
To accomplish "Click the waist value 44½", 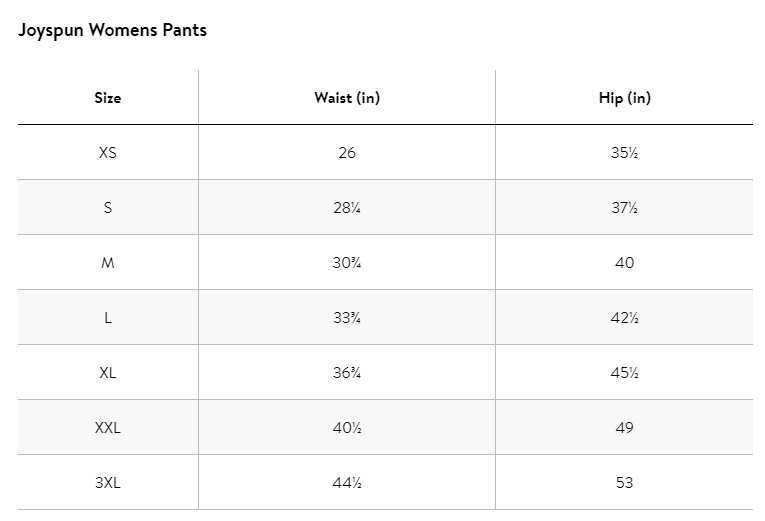I will coord(347,483).
